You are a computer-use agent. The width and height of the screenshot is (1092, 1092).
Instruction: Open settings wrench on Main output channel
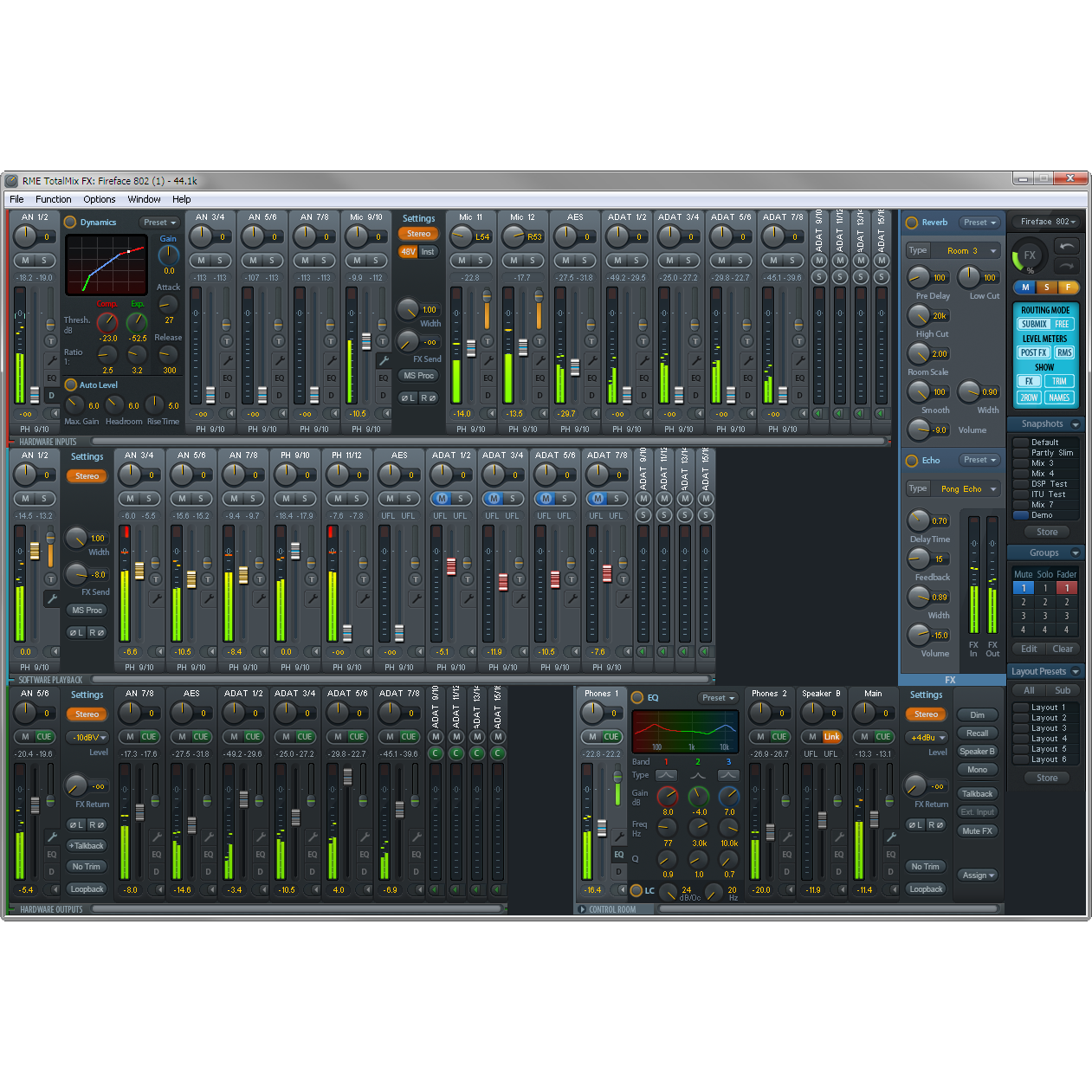coord(891,837)
